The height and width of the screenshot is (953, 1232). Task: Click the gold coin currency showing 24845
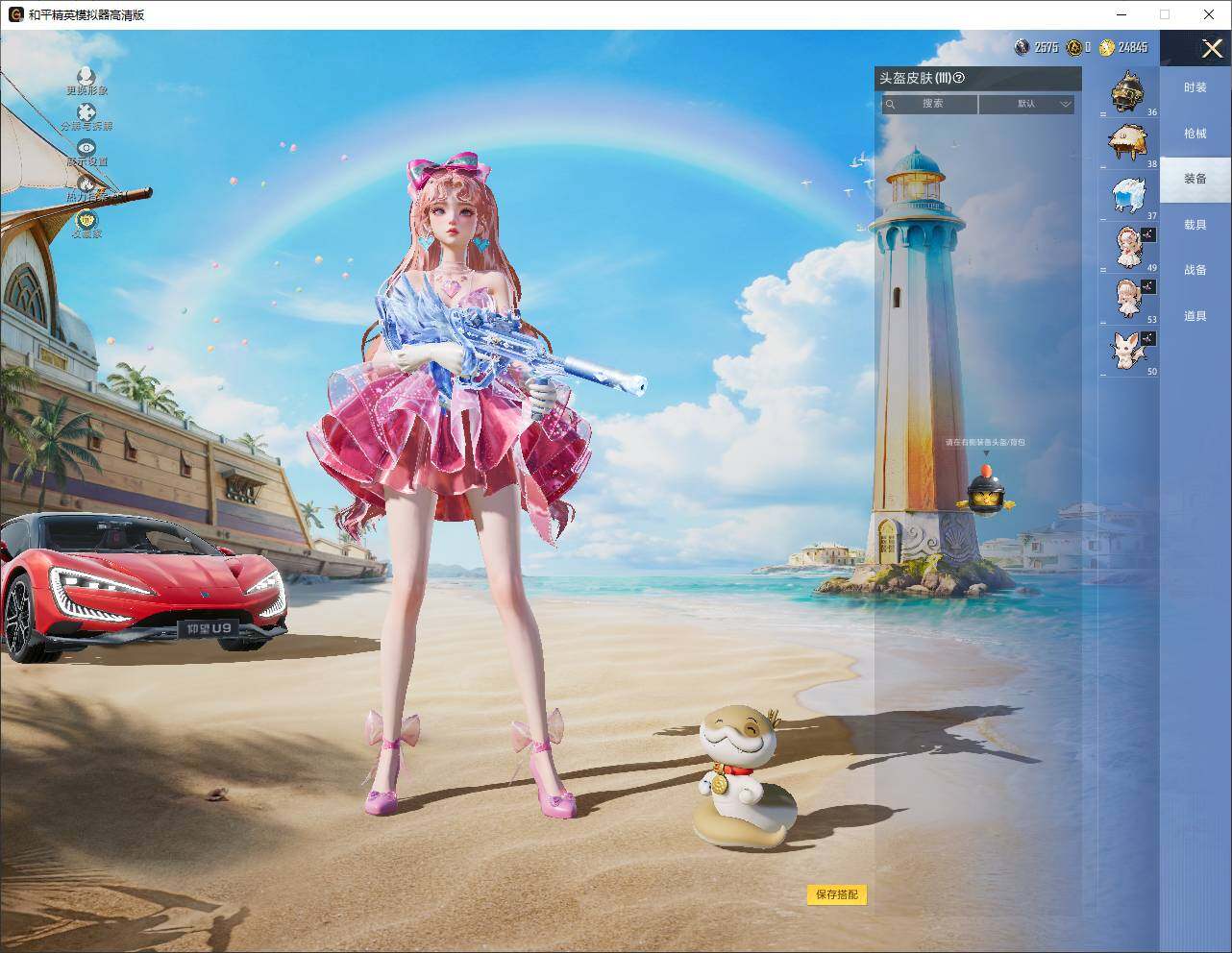(x=1123, y=47)
